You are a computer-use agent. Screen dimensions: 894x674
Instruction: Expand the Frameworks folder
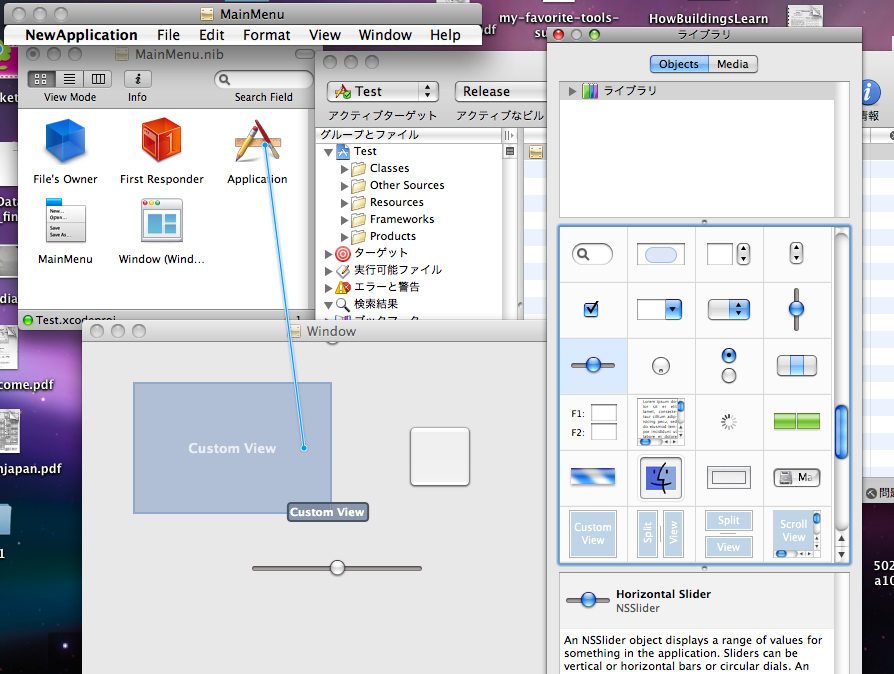click(x=344, y=221)
